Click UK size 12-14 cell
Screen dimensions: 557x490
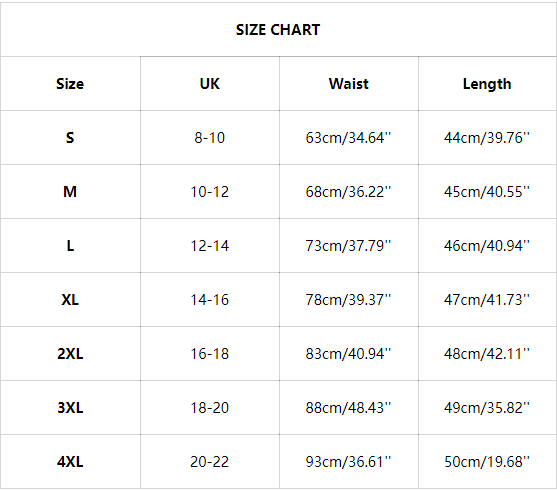point(210,246)
